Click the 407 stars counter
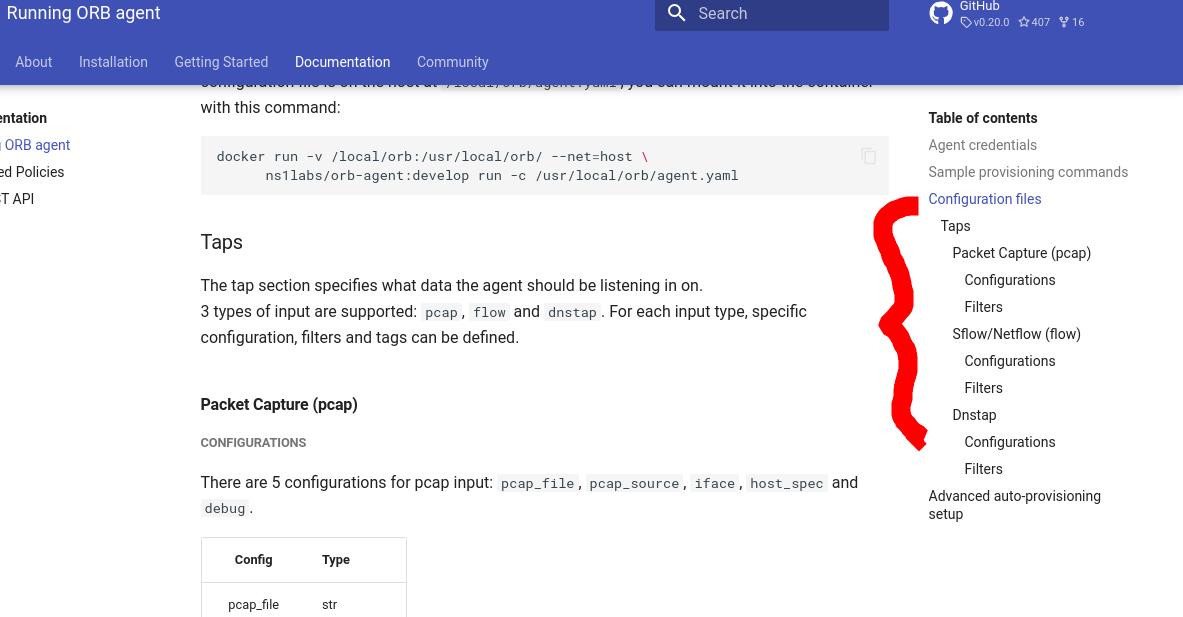1183x617 pixels. (x=1034, y=22)
